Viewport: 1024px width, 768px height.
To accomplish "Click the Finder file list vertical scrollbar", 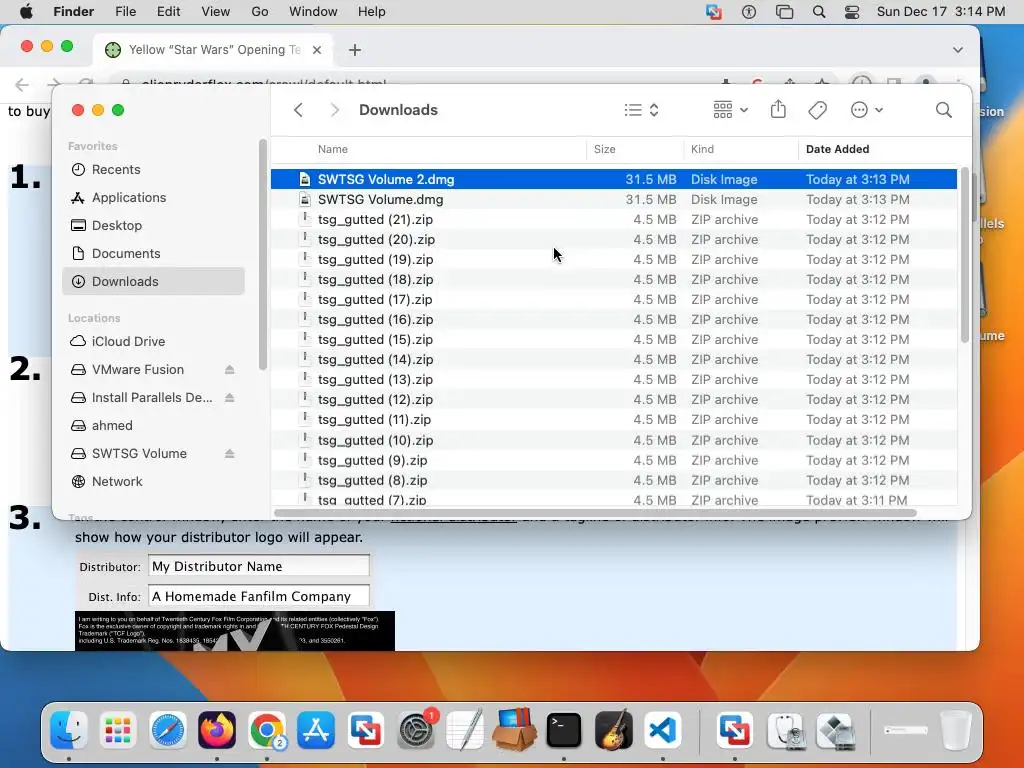I will (x=965, y=255).
